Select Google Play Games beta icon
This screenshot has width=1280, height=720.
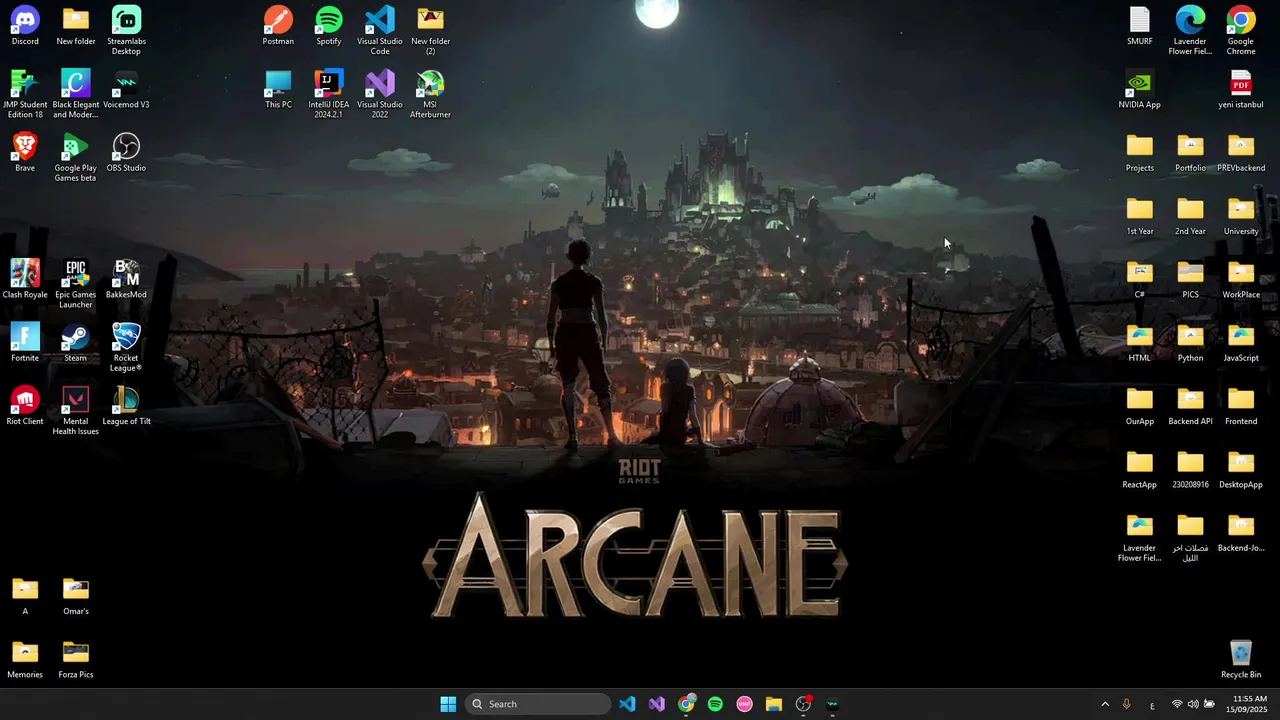tap(75, 157)
